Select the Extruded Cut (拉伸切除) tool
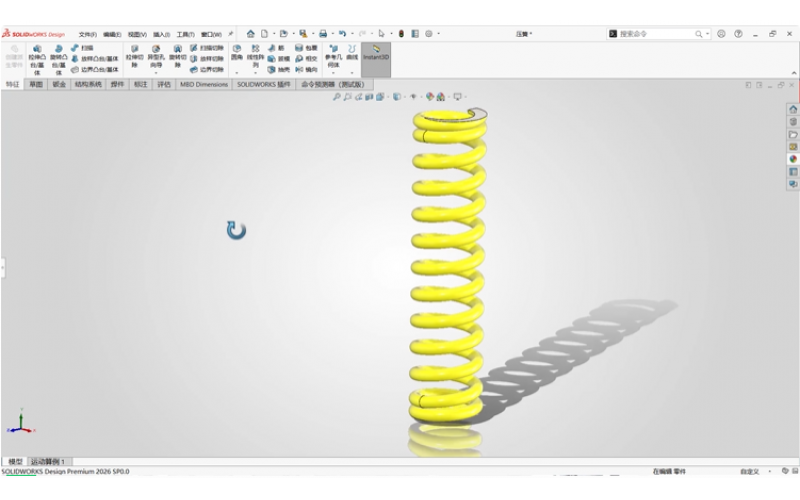 [x=134, y=56]
